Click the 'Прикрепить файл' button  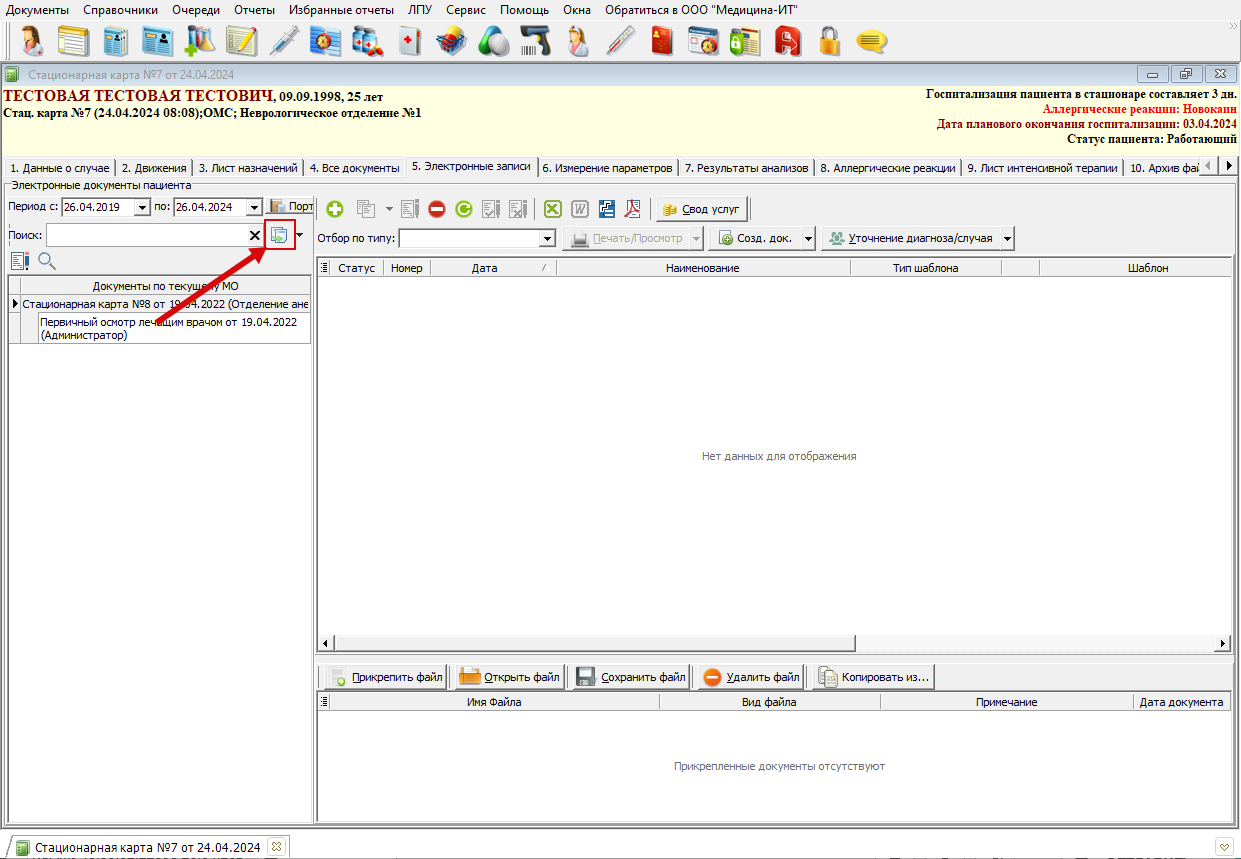(x=386, y=677)
